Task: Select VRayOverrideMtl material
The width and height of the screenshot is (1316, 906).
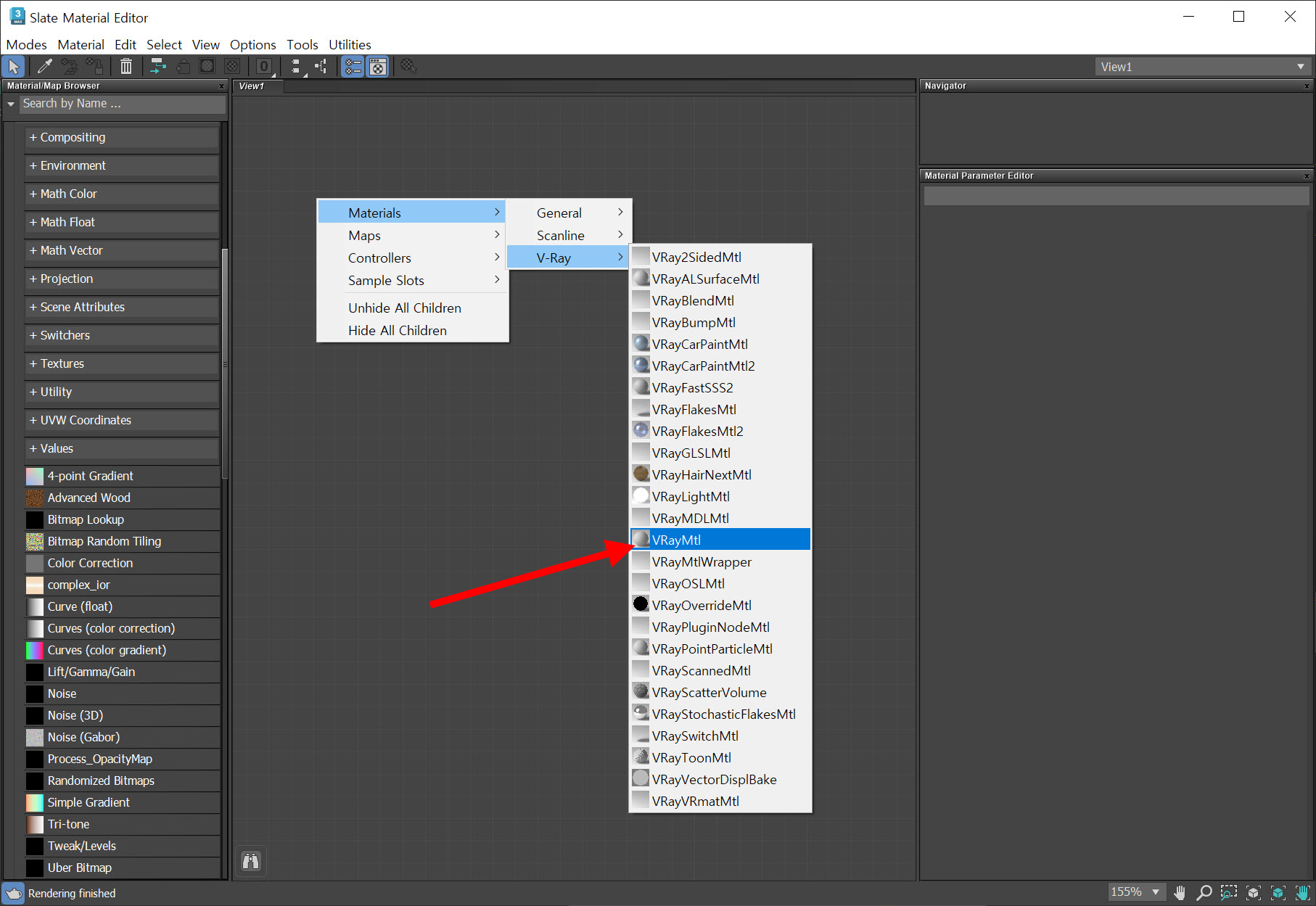Action: (x=720, y=605)
